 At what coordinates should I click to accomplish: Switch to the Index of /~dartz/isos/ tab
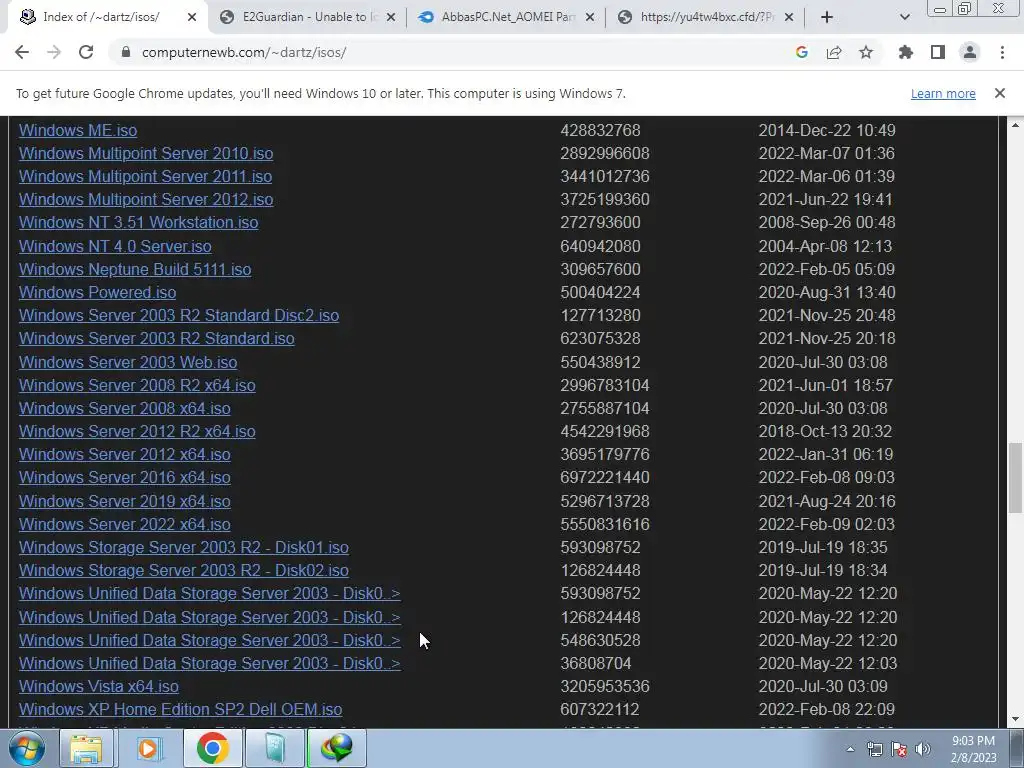point(101,17)
